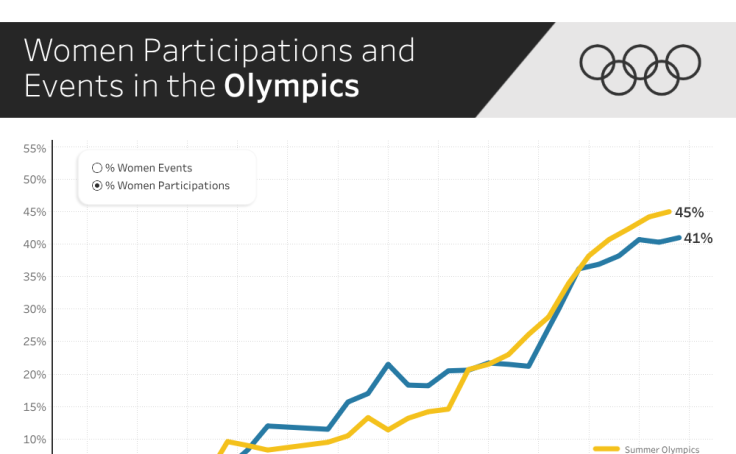Click the dashboard title text
The height and width of the screenshot is (454, 736).
point(218,67)
